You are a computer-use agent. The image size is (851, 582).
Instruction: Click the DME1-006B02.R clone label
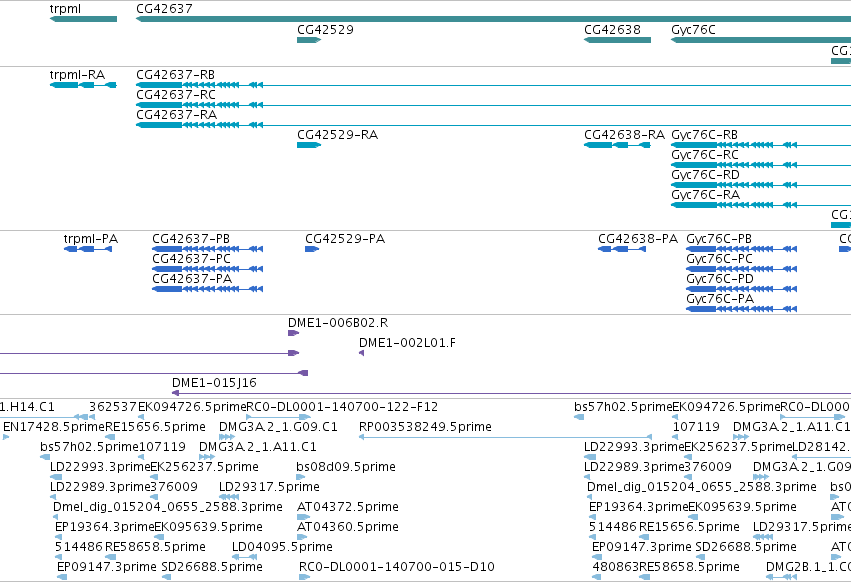click(x=338, y=324)
